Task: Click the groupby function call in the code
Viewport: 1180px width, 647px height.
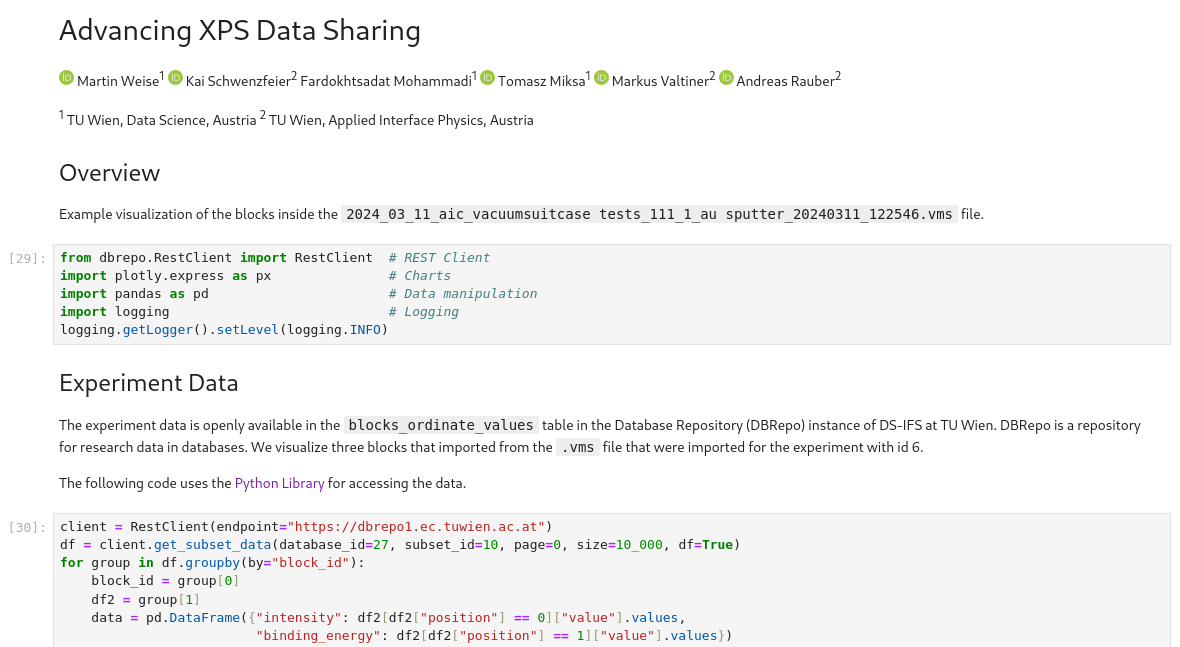Action: (x=212, y=562)
